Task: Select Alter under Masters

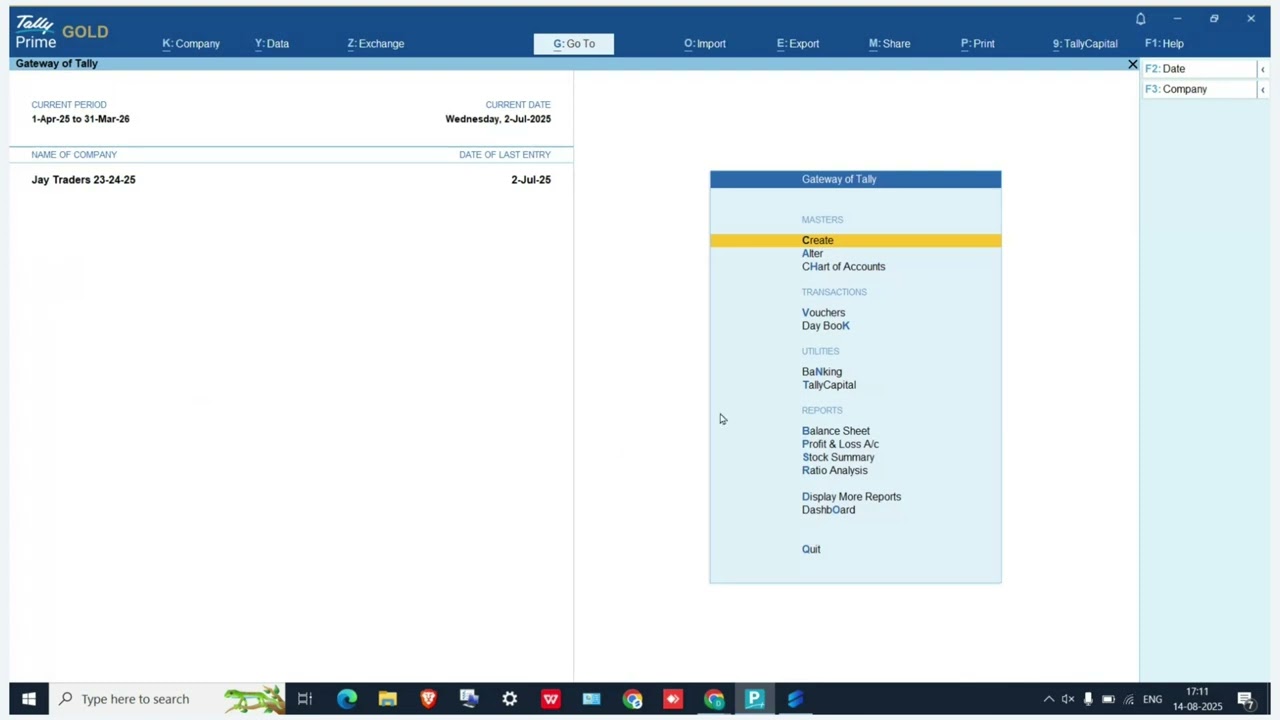Action: 812,253
